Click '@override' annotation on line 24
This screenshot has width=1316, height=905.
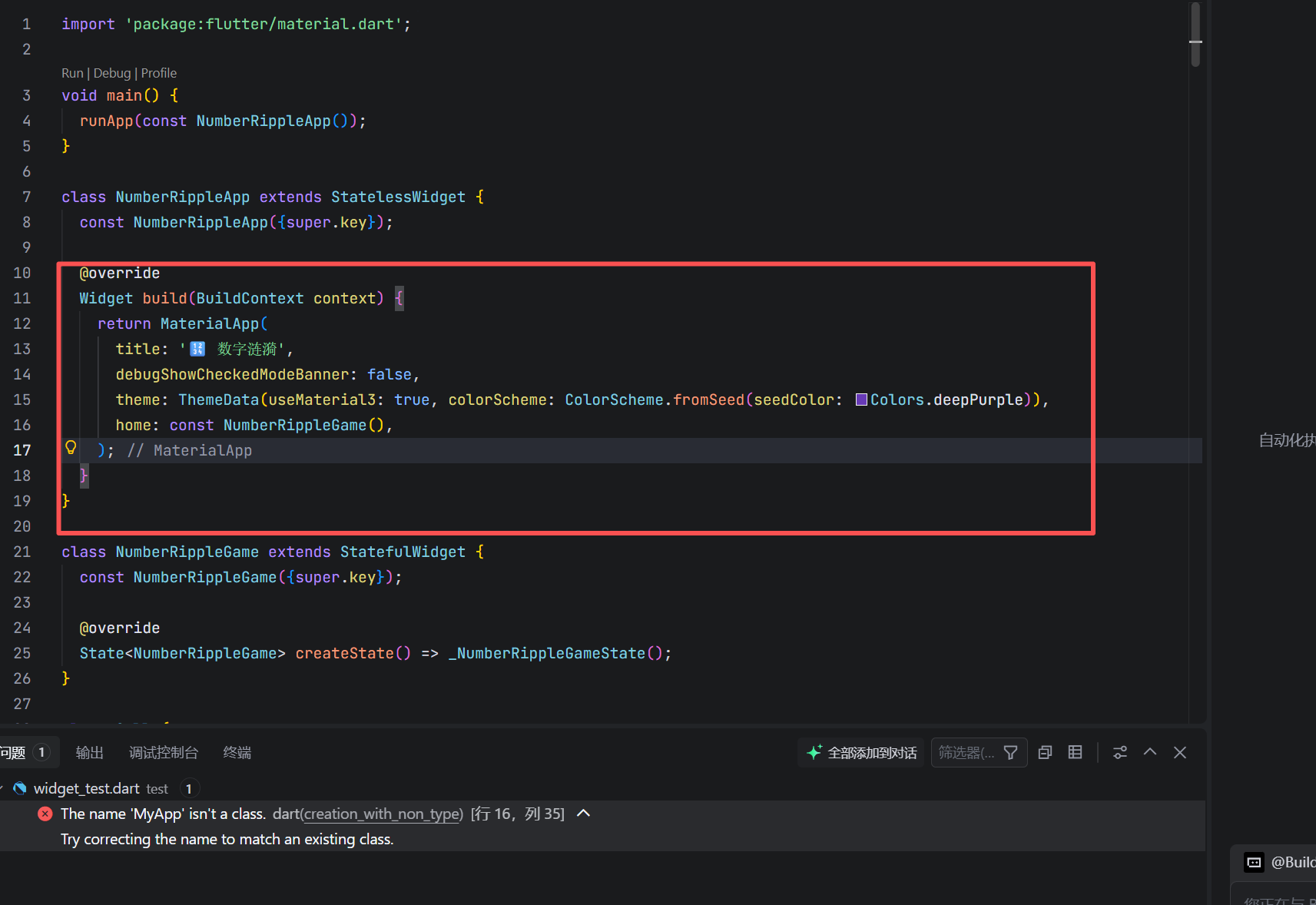pos(120,628)
